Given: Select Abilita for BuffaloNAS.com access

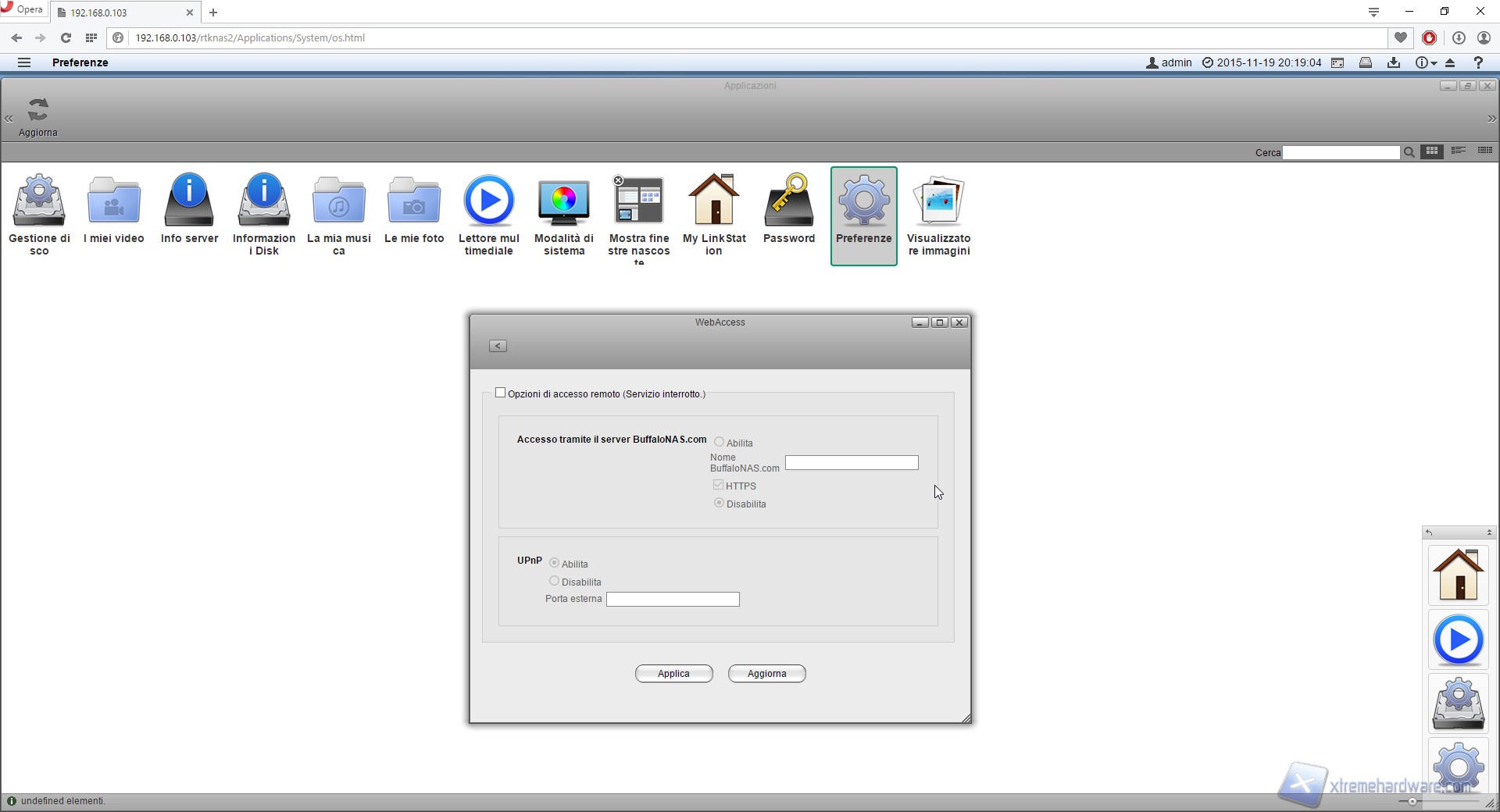Looking at the screenshot, I should pos(720,443).
